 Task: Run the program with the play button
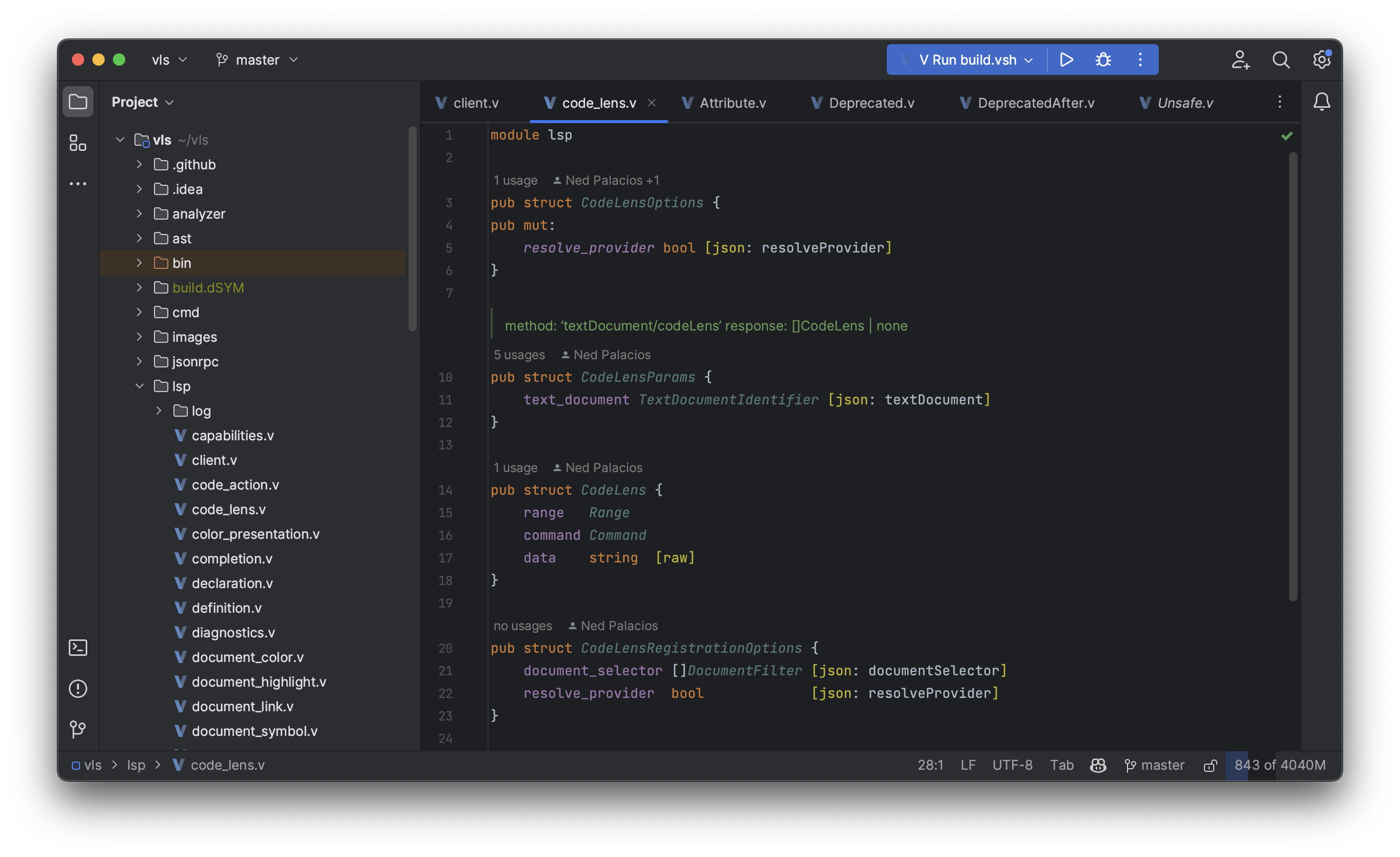pos(1066,59)
